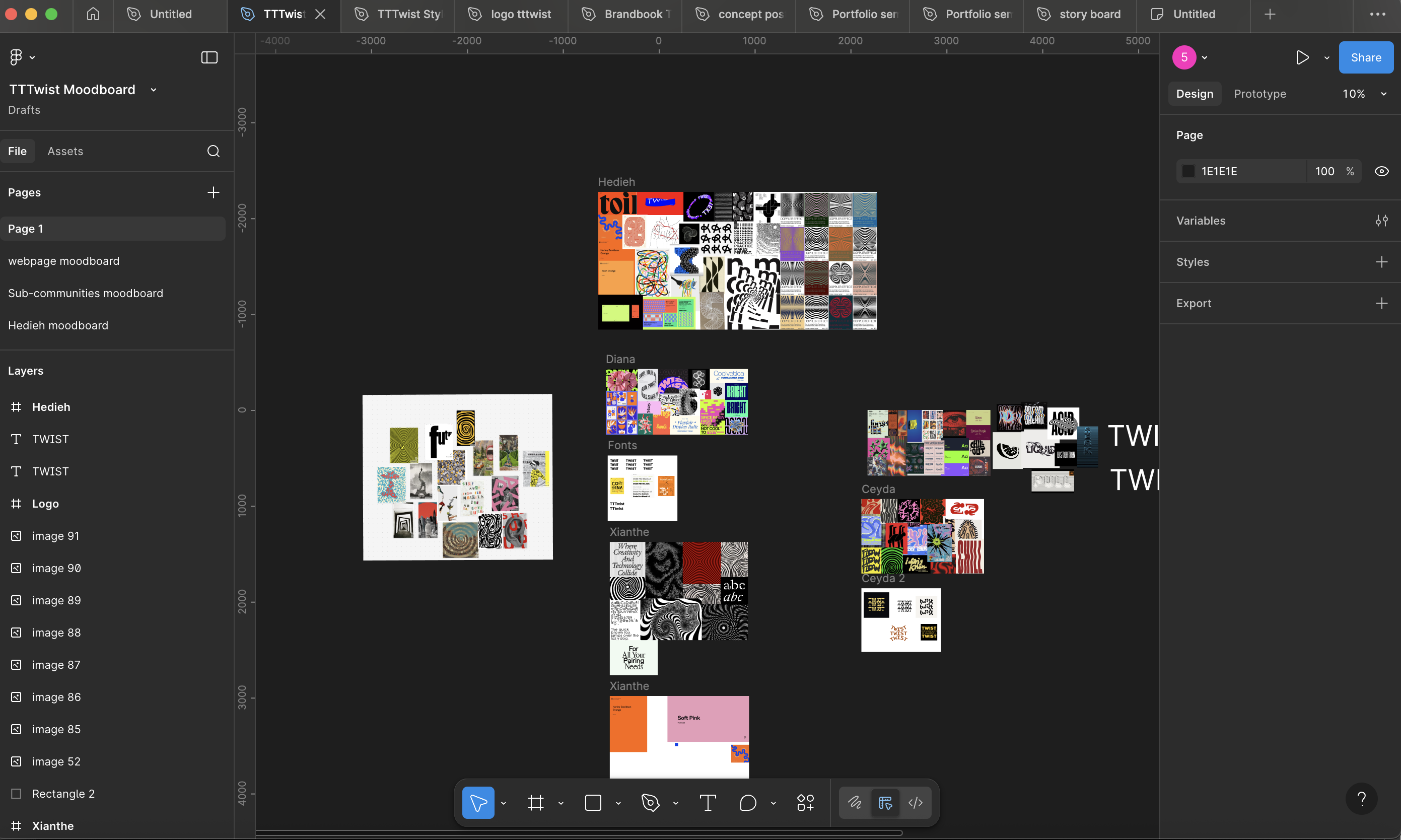The height and width of the screenshot is (840, 1401).
Task: Select the Rectangle shape tool
Action: point(593,803)
